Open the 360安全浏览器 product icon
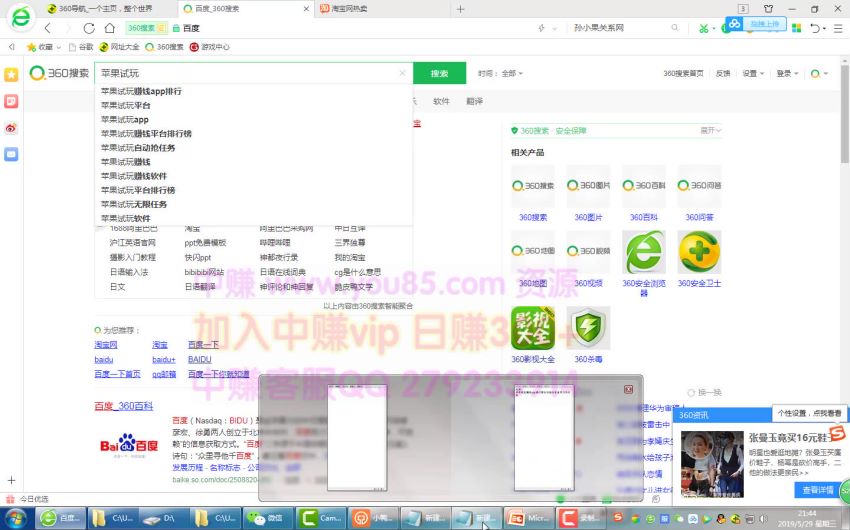This screenshot has height=530, width=850. pyautogui.click(x=643, y=253)
